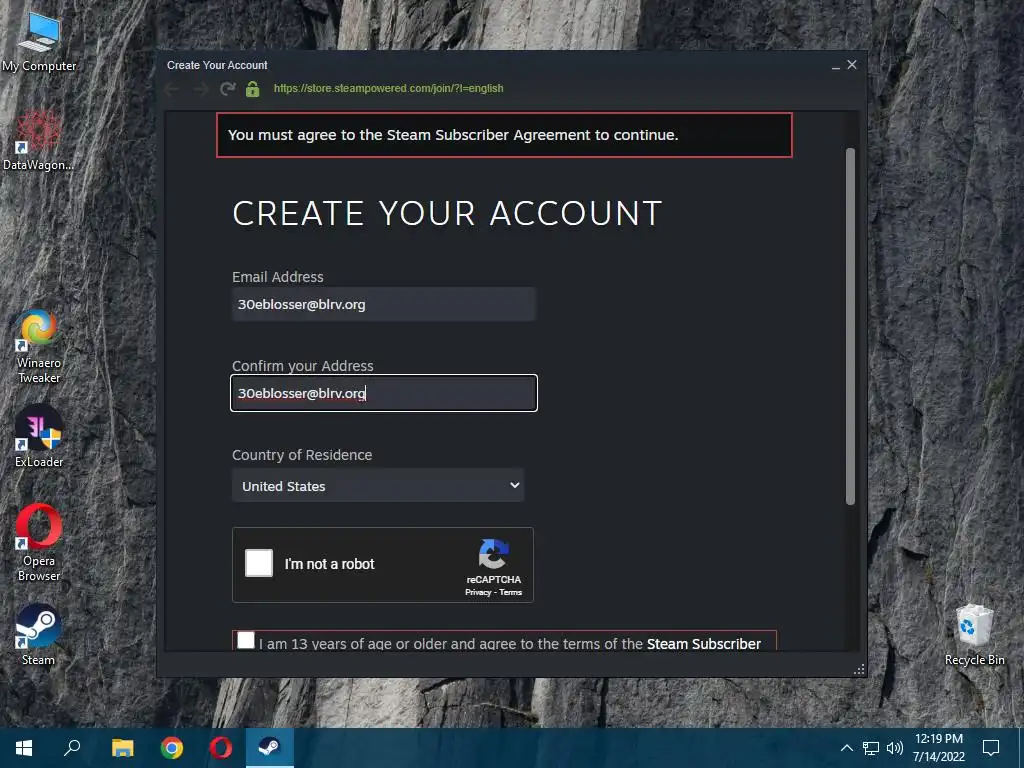
Task: Reload the Create Your Account page
Action: (227, 89)
